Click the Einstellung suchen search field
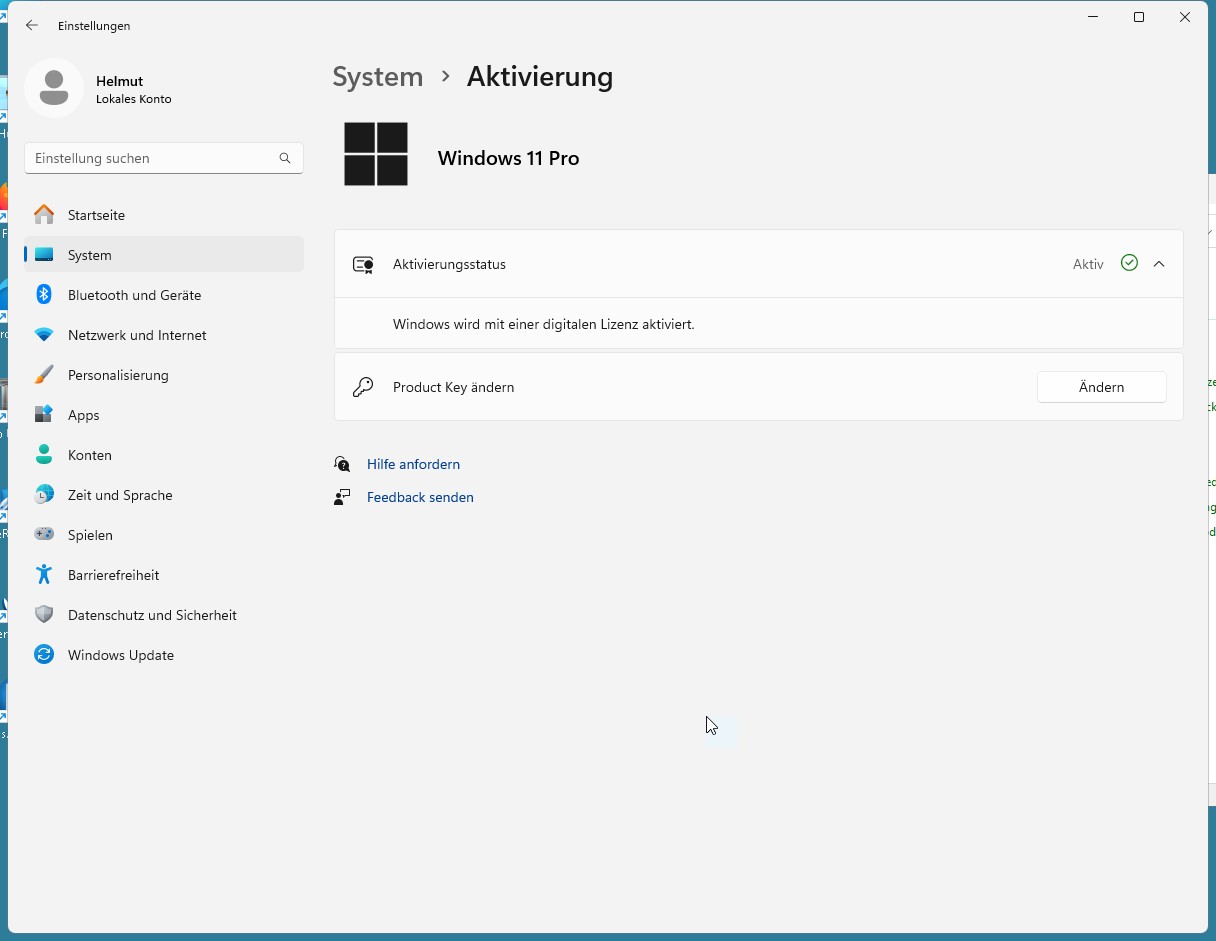The height and width of the screenshot is (941, 1216). pos(164,158)
